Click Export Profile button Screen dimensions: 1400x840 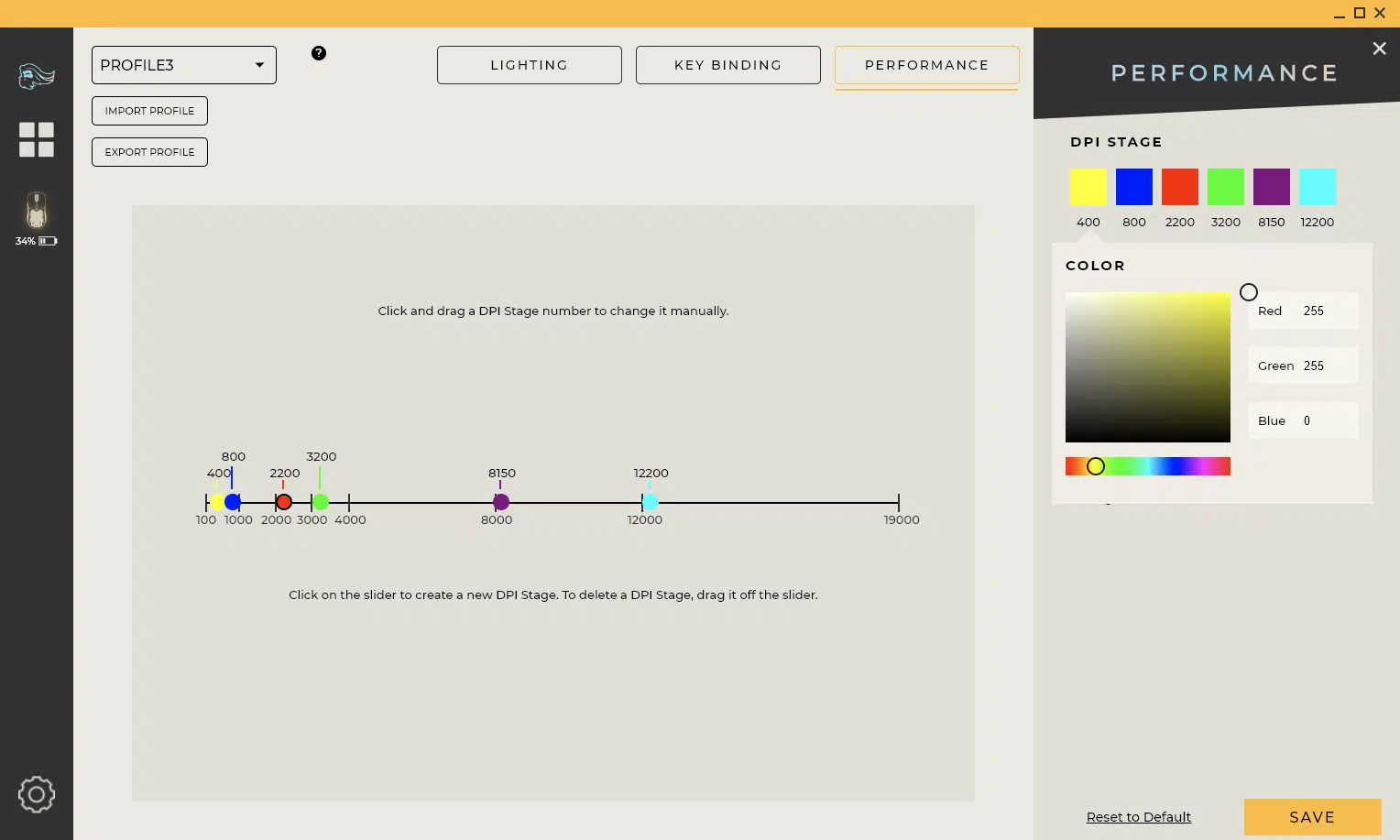[x=149, y=152]
